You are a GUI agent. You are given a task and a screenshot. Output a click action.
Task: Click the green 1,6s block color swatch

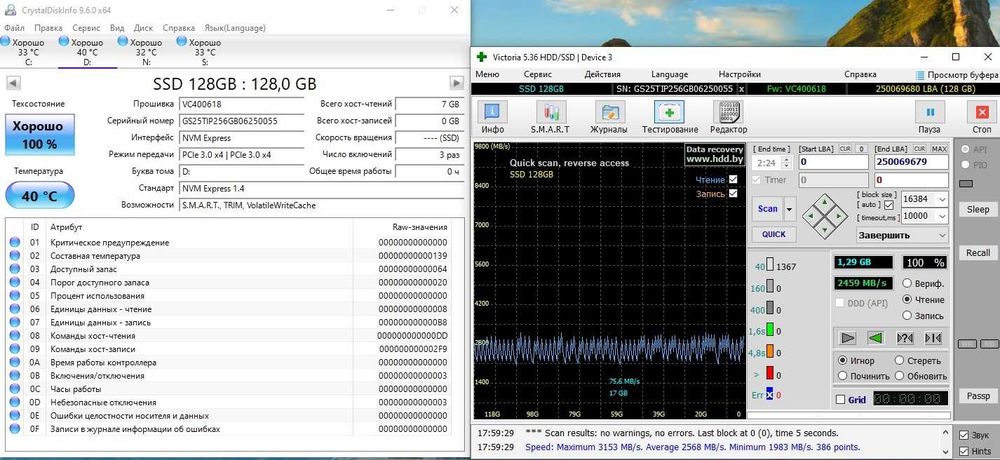(x=770, y=330)
